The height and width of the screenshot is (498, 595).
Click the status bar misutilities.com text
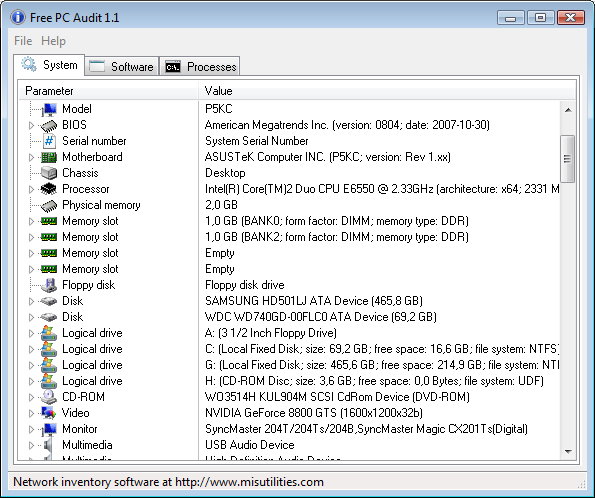coord(168,482)
